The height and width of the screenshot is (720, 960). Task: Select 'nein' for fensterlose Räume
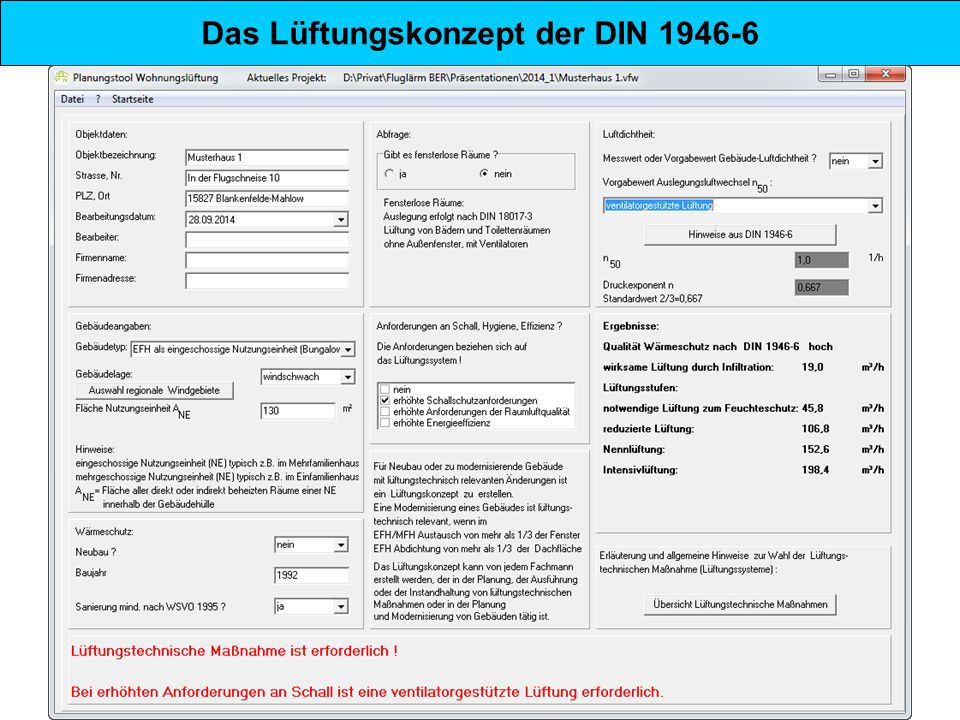(x=484, y=174)
